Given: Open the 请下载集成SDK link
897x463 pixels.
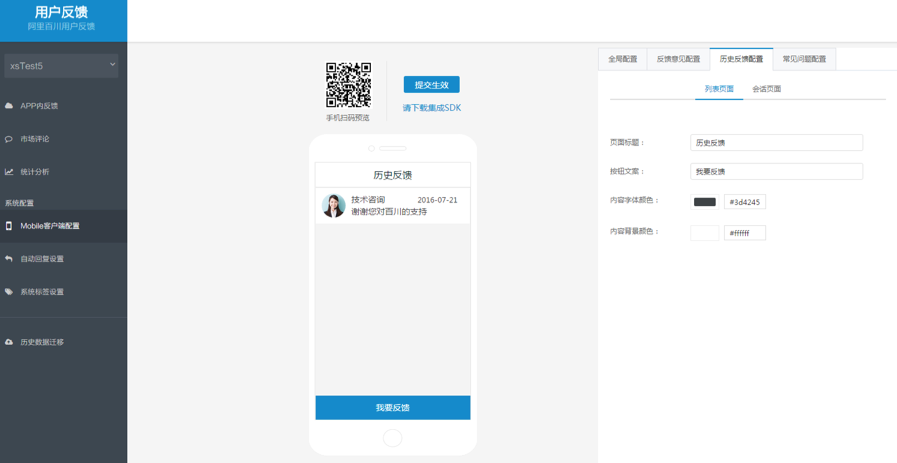Looking at the screenshot, I should (x=431, y=108).
